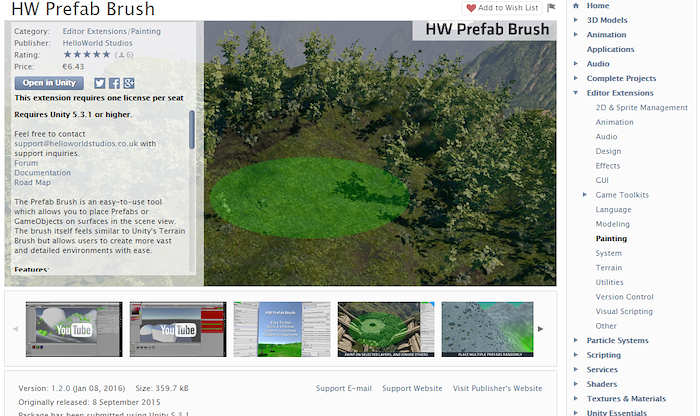Click Painting link beside Category label
The width and height of the screenshot is (700, 416).
tap(146, 31)
